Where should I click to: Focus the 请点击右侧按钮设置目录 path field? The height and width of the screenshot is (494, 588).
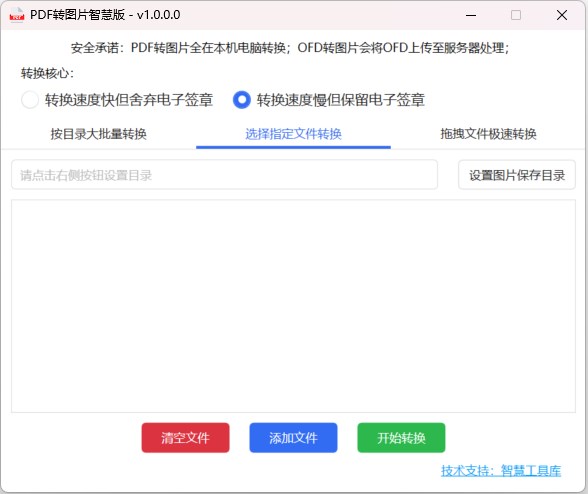224,175
